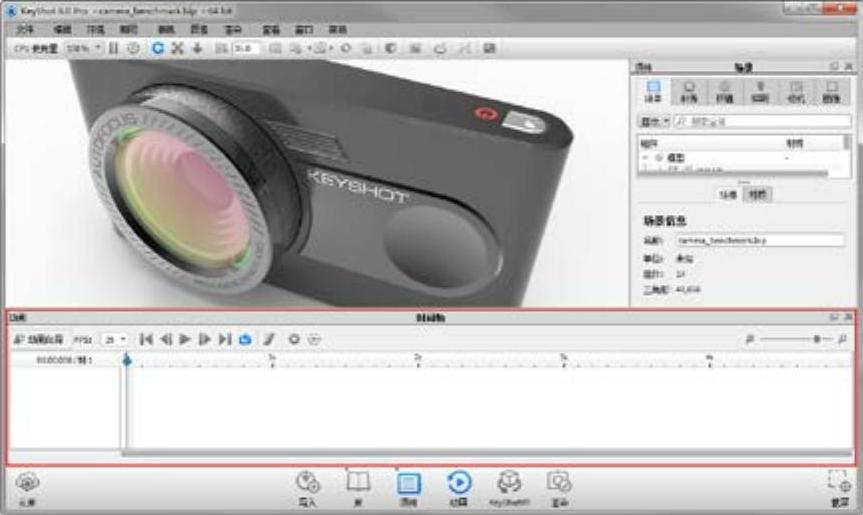This screenshot has width=863, height=515.
Task: Toggle the blue loop icon in timeline
Action: [x=245, y=339]
